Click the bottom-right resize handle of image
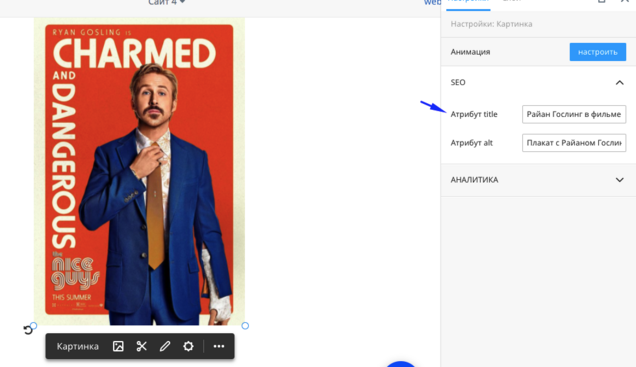 tap(245, 326)
